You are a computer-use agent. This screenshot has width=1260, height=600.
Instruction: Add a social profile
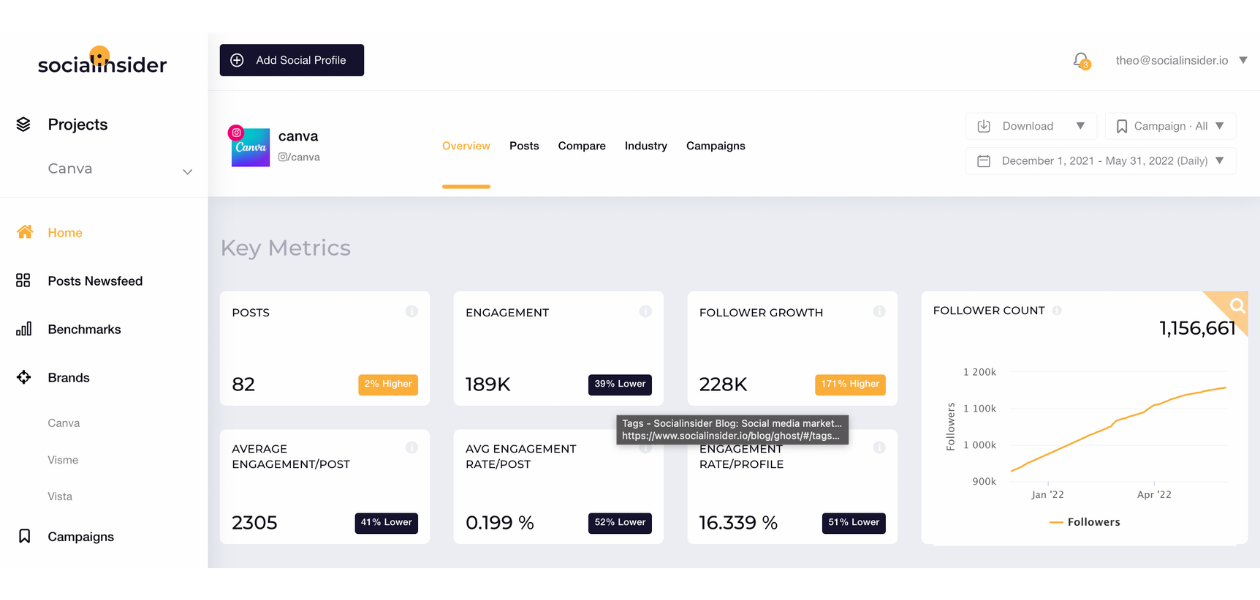(x=292, y=60)
